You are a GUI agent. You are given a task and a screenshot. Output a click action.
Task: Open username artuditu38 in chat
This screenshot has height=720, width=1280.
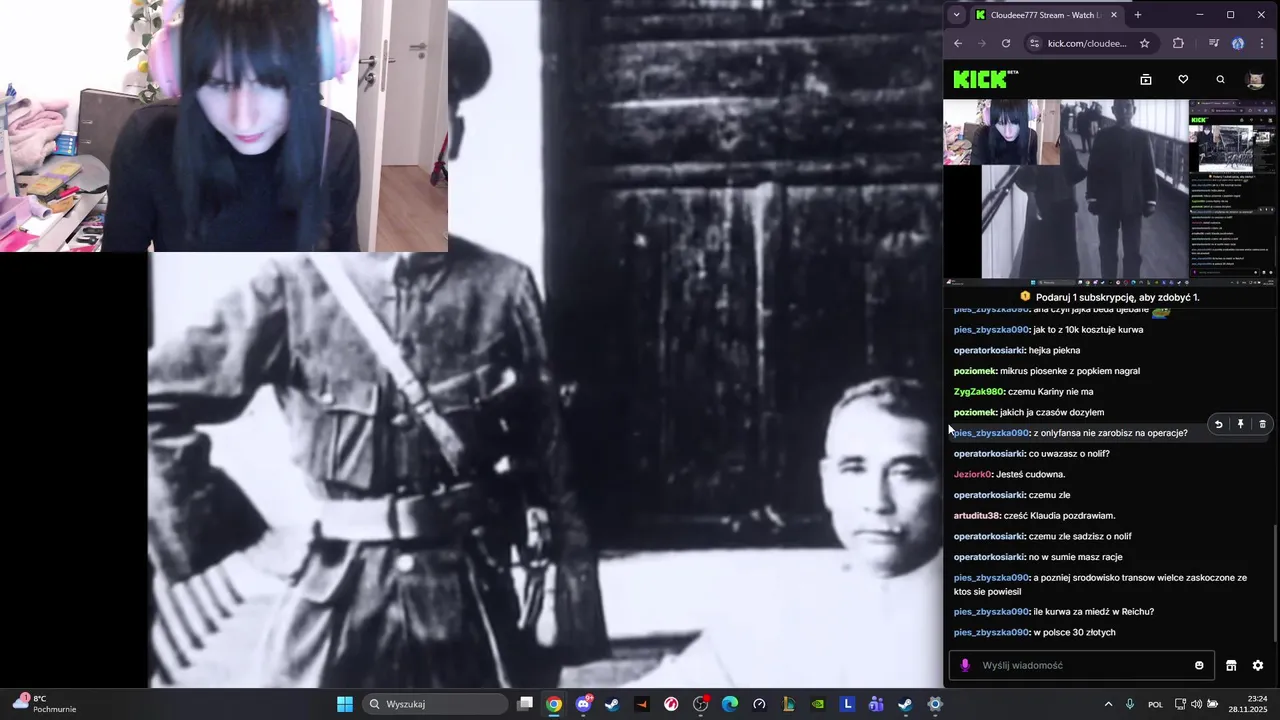976,516
